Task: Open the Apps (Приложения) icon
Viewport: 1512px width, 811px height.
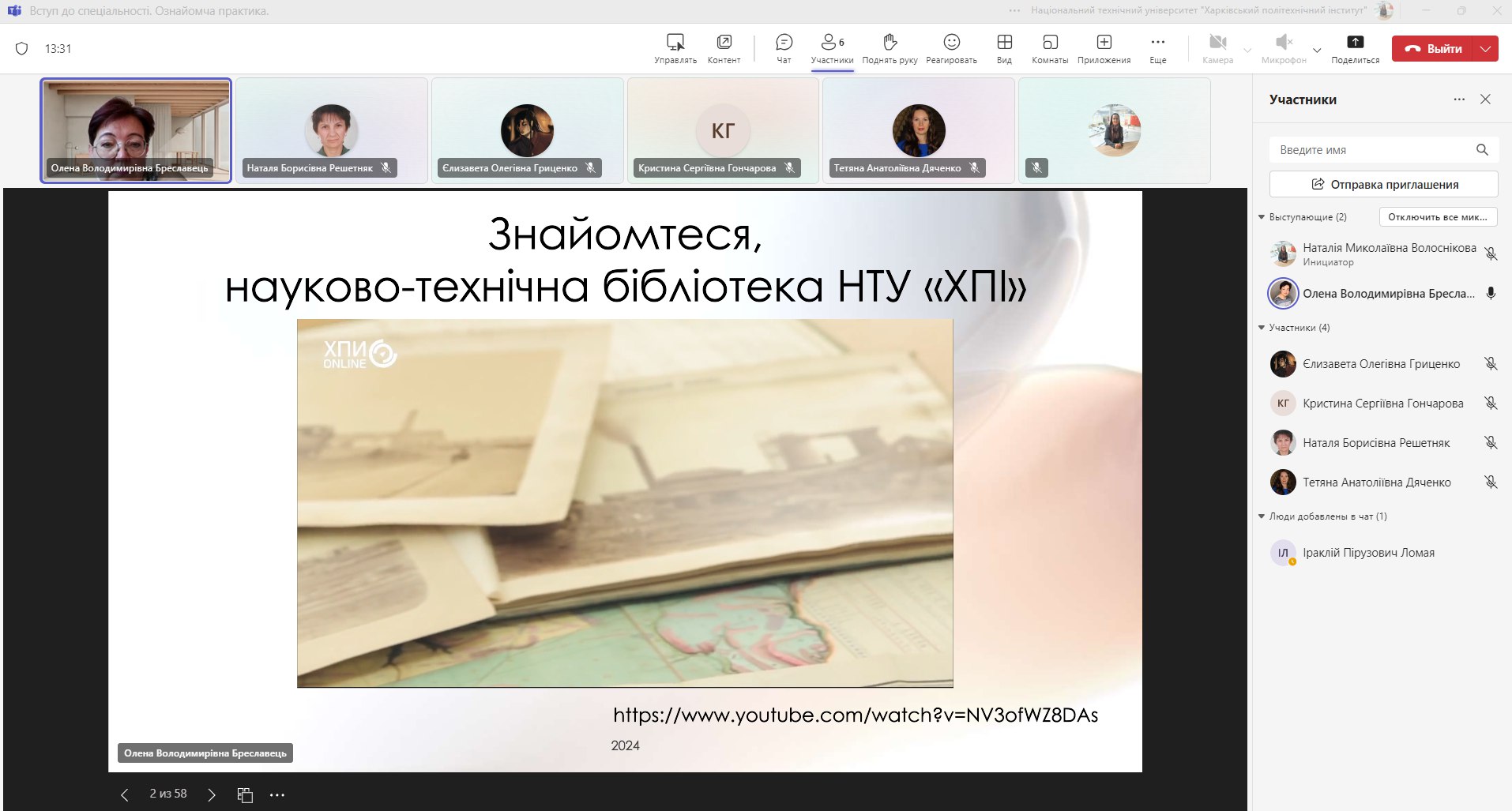Action: (x=1104, y=43)
